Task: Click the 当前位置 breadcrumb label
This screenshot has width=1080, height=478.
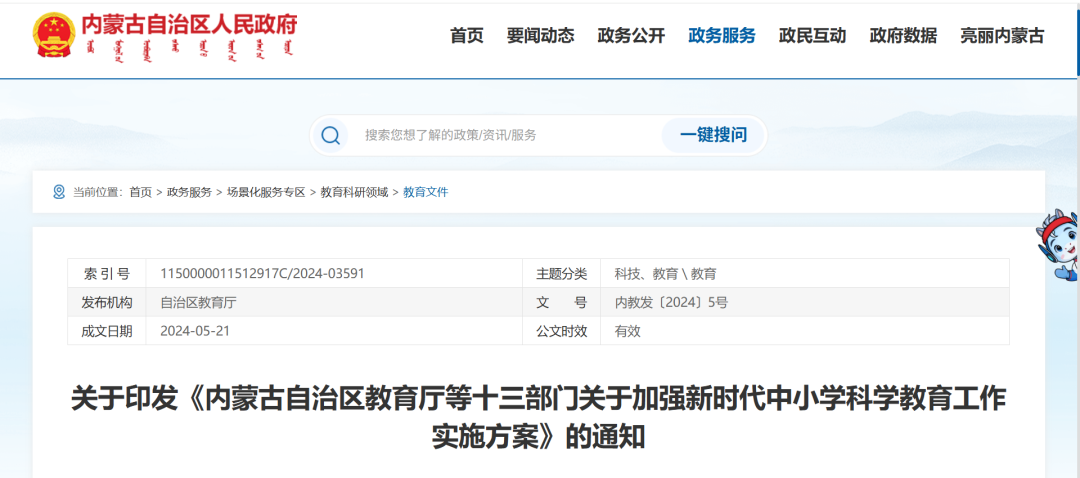Action: click(98, 192)
